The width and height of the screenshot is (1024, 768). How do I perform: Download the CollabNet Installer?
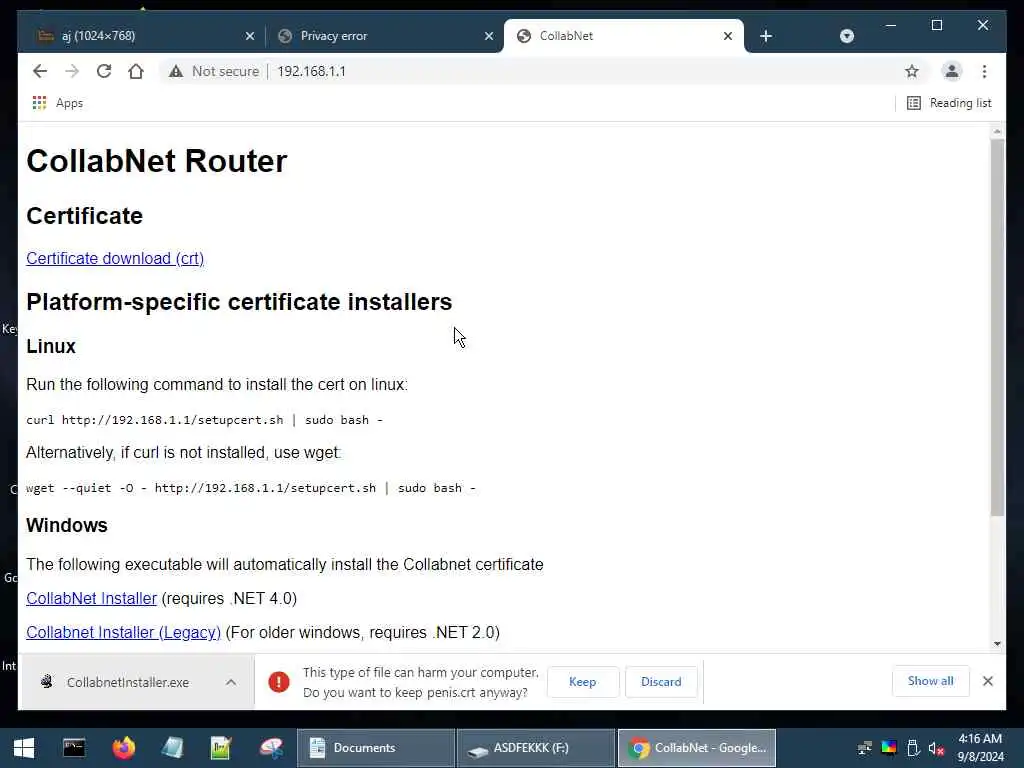point(91,598)
